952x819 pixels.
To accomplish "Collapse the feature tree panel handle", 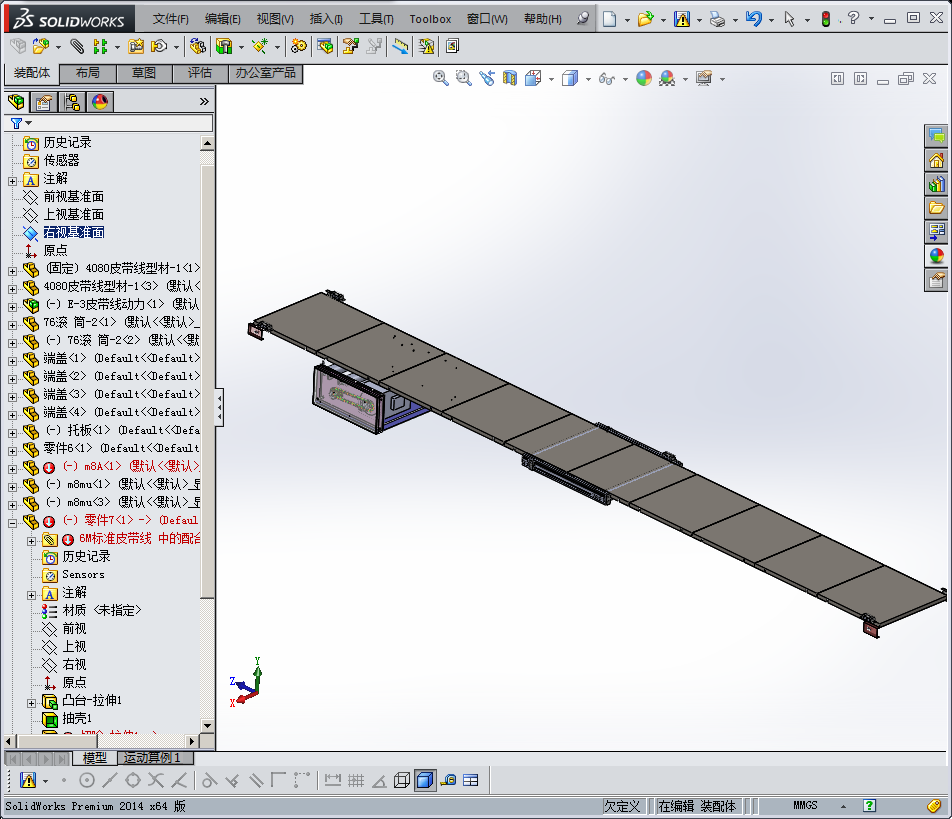I will pos(219,407).
